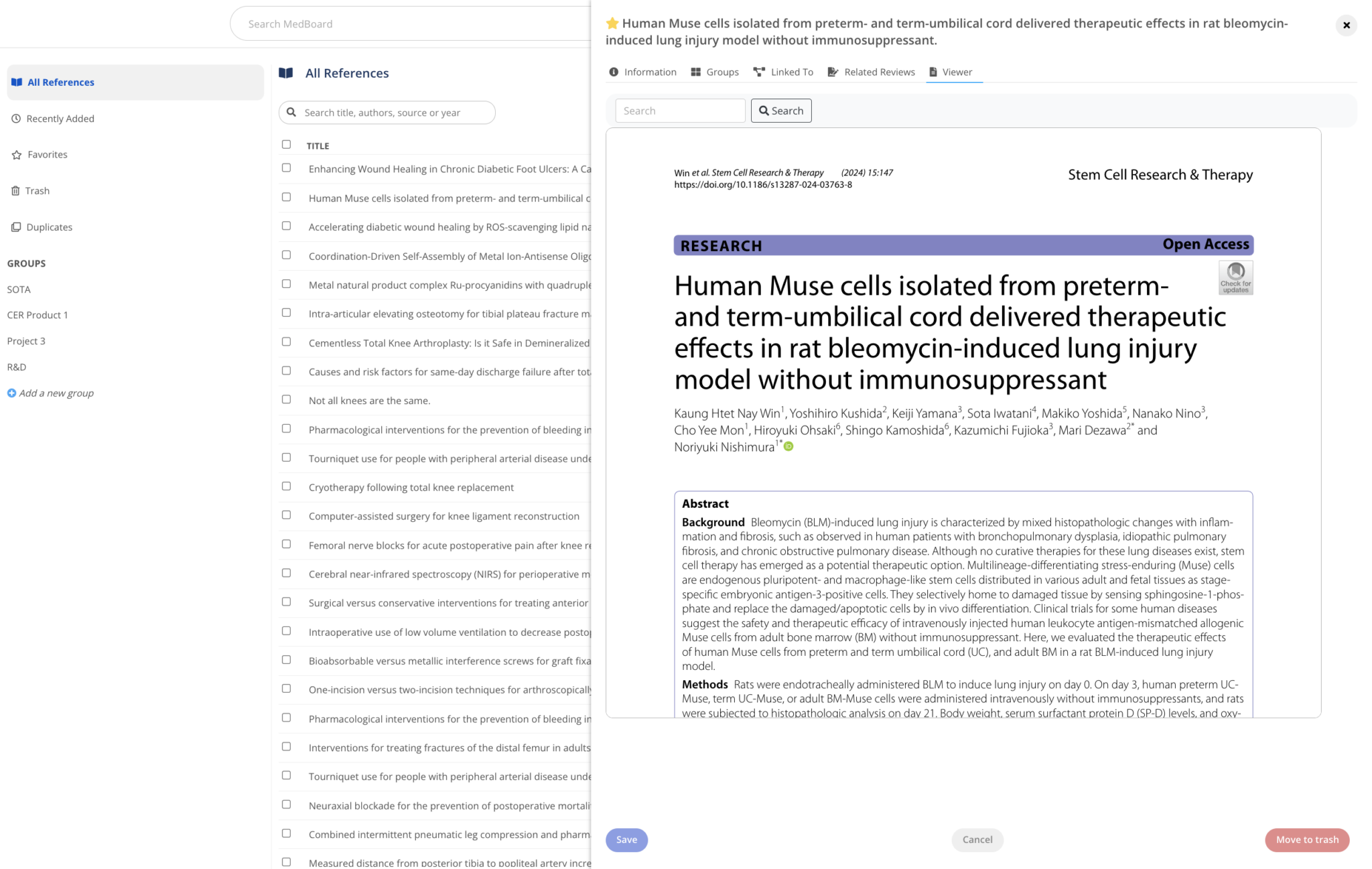Click the All References book icon
Screen dimensions: 1372x869
[x=286, y=73]
